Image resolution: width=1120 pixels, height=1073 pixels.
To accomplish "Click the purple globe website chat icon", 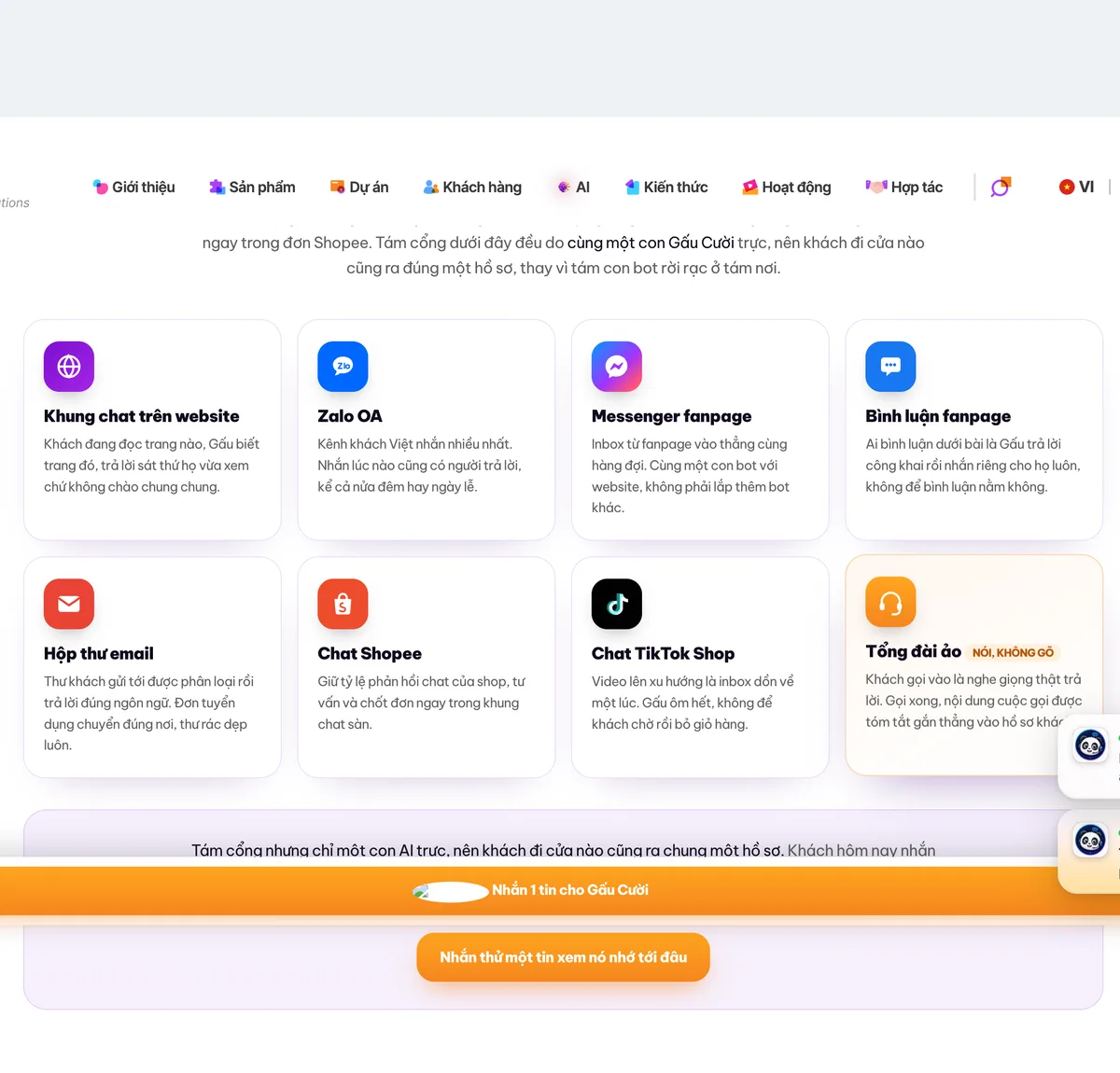I will click(x=69, y=367).
